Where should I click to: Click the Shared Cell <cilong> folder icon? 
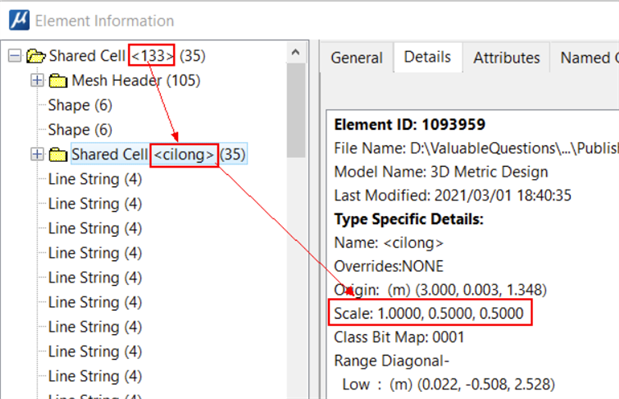58,155
